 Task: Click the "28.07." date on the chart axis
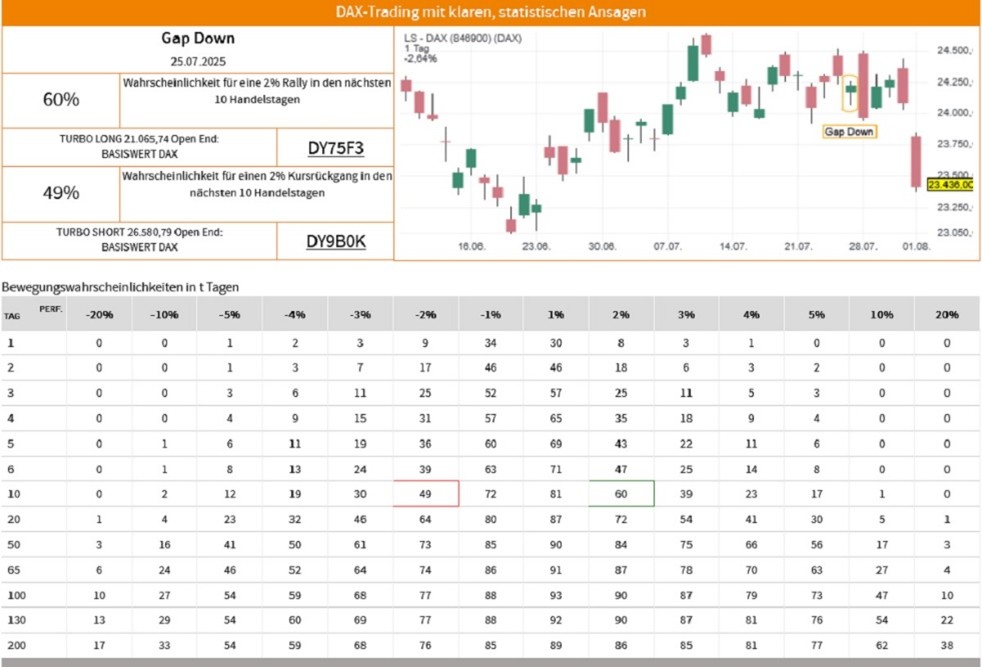coord(863,247)
